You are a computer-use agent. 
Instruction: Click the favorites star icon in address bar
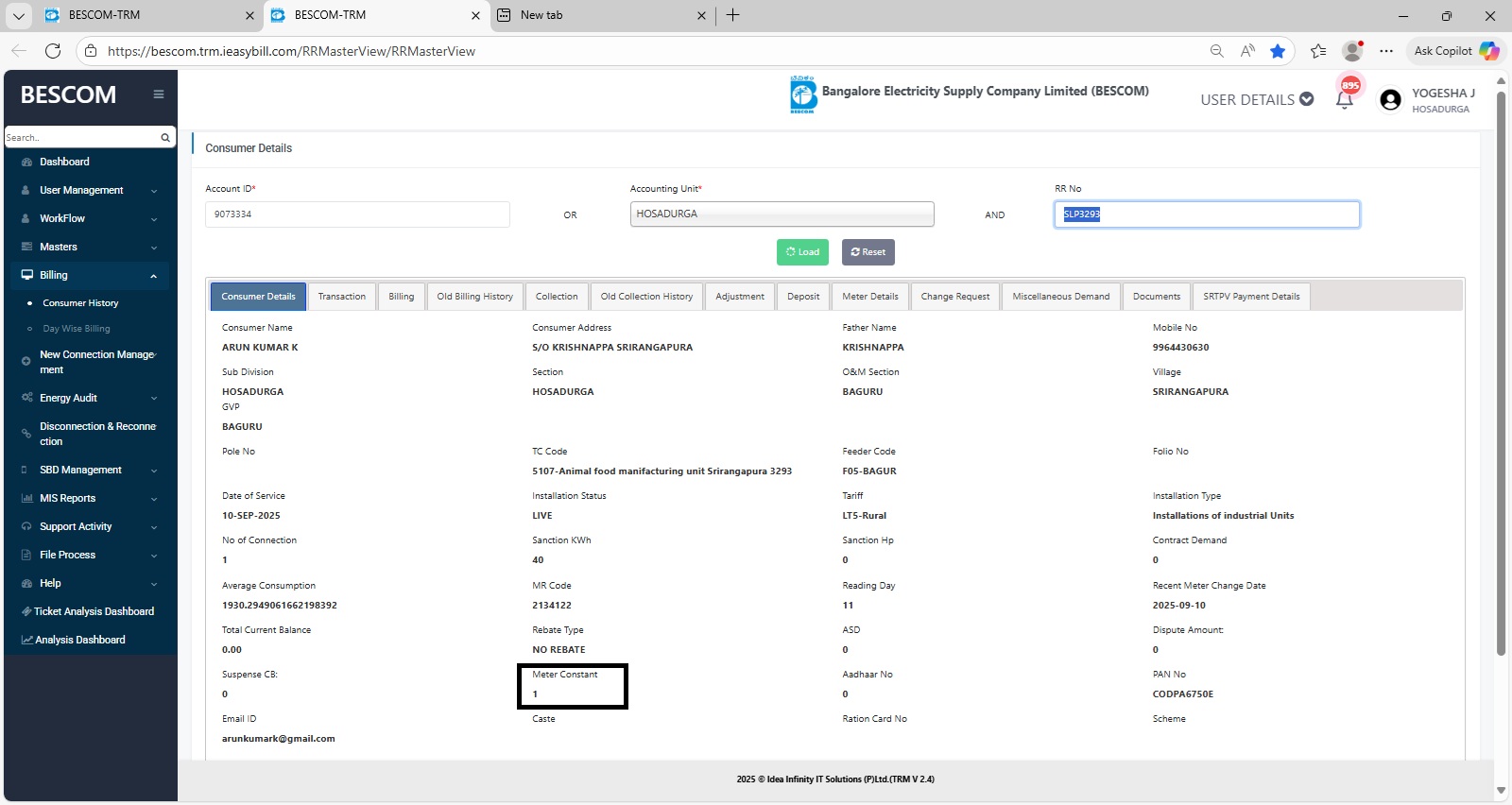point(1278,51)
